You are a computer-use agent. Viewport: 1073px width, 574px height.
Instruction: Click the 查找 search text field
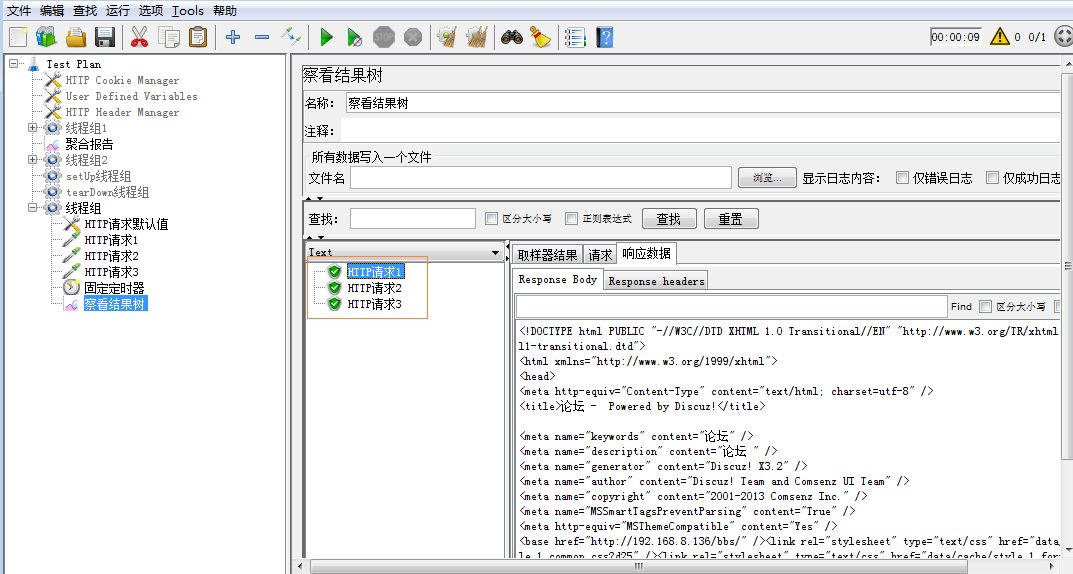[x=413, y=219]
